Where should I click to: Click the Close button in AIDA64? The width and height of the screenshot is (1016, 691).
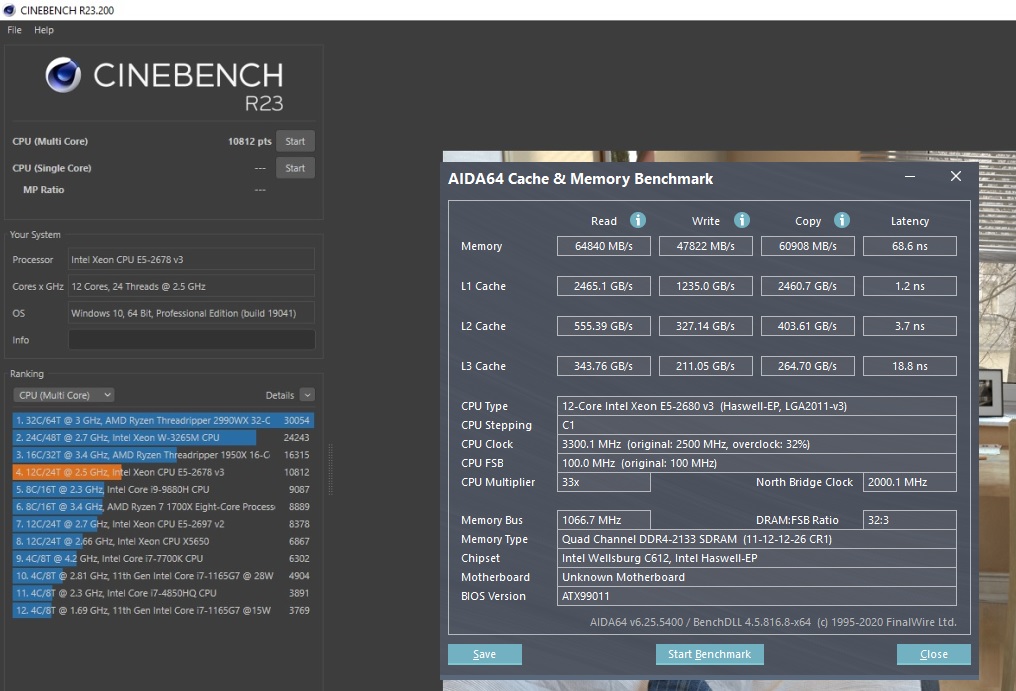click(934, 654)
